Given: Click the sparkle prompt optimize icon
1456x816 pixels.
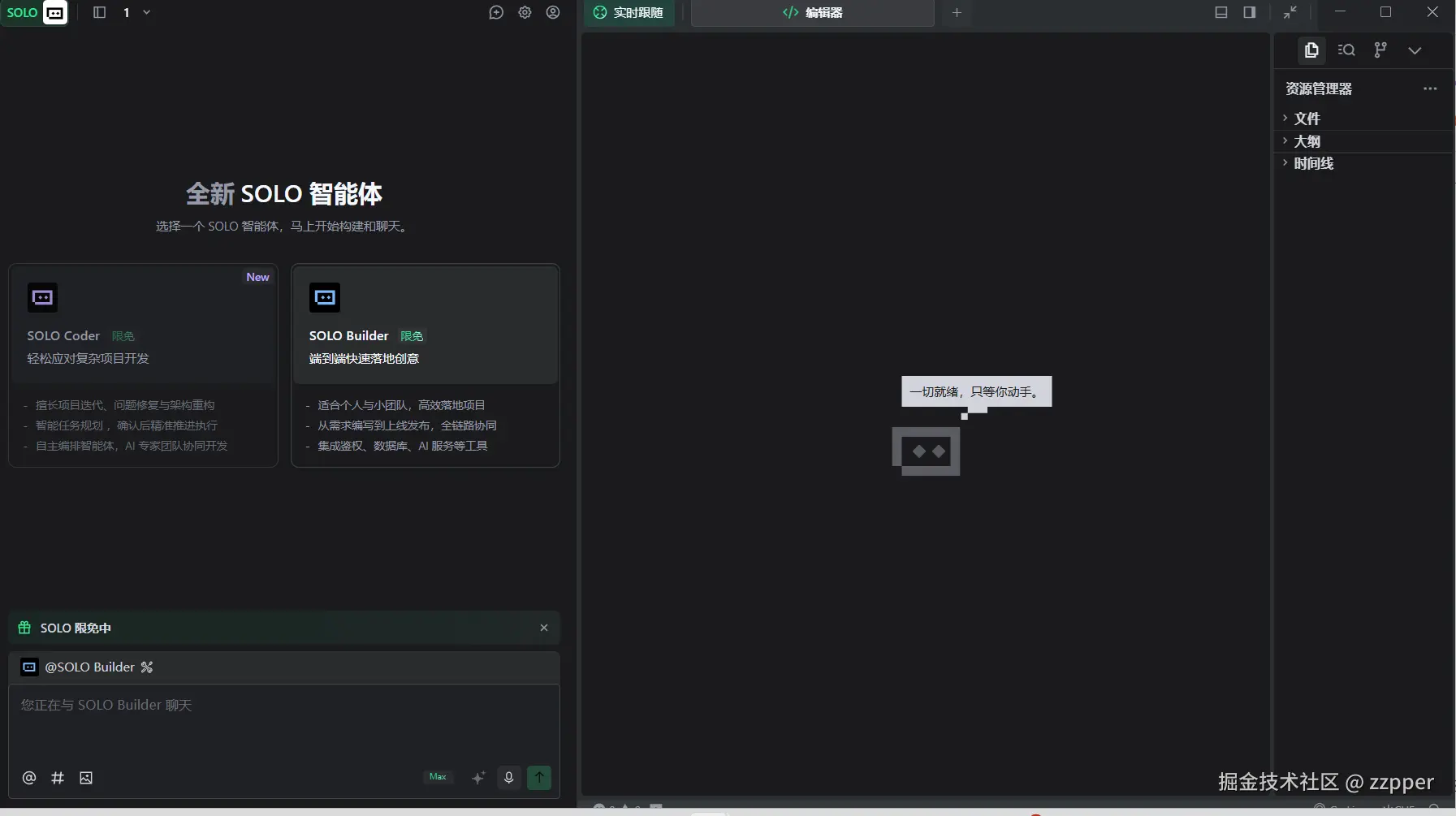Looking at the screenshot, I should click(x=478, y=778).
